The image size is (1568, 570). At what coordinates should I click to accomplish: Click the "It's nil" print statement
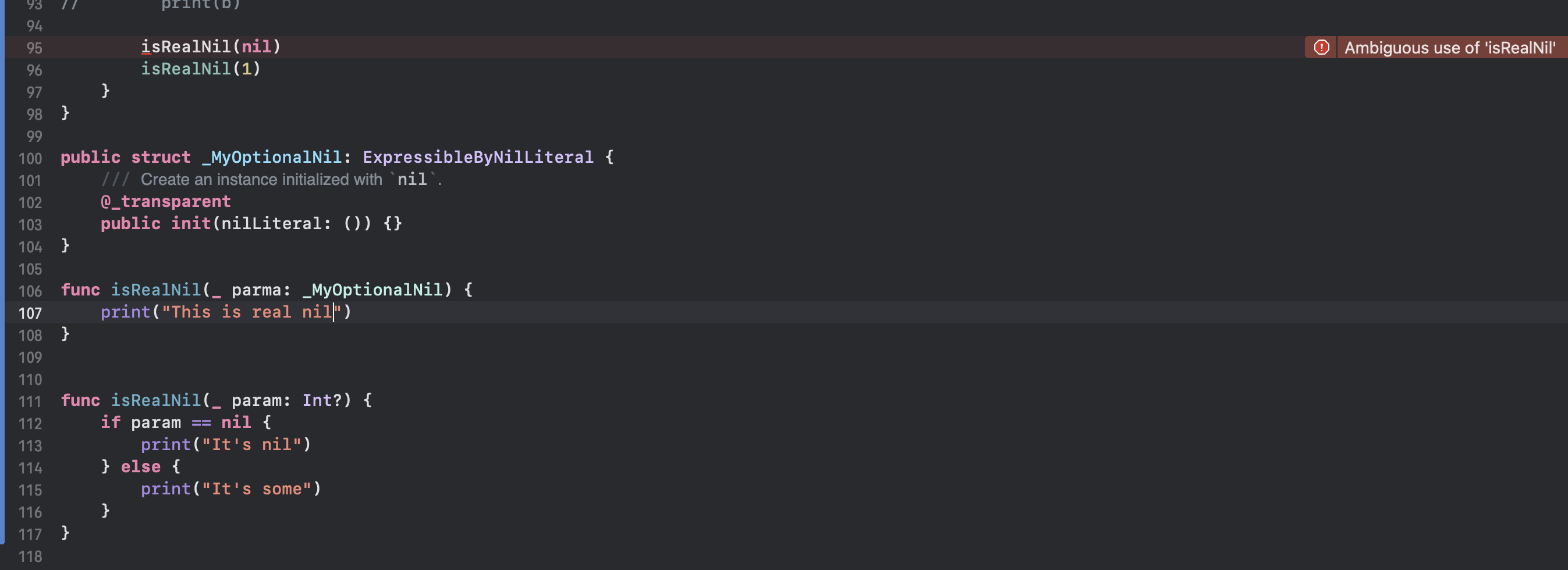coord(226,445)
